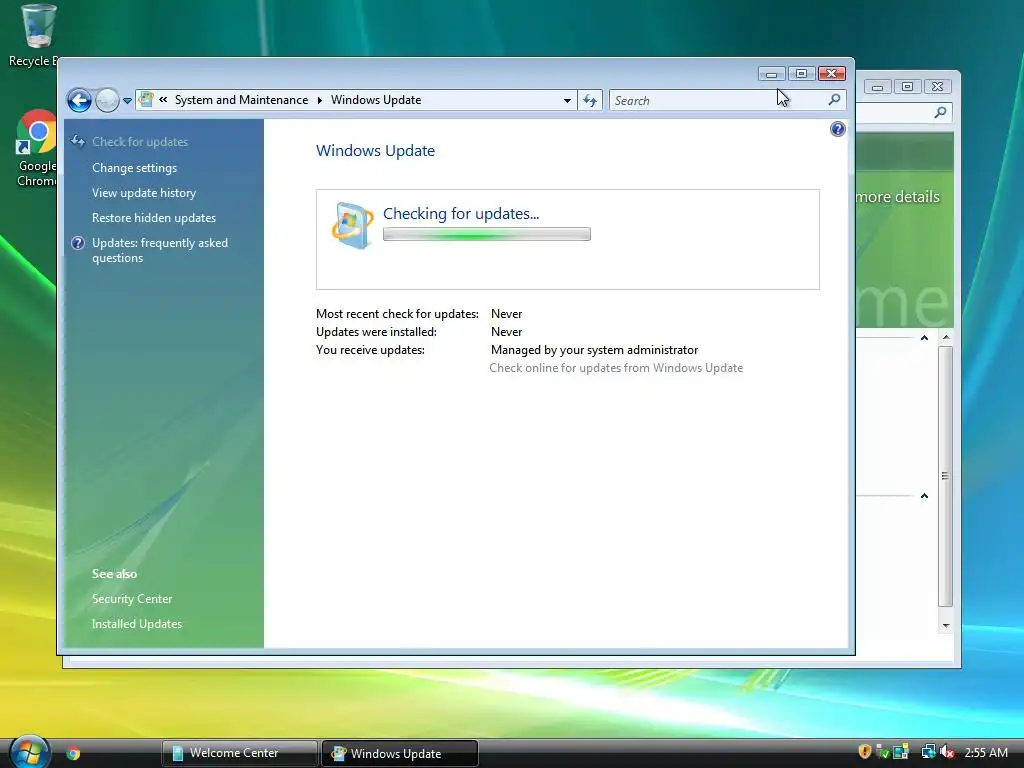Click the greyed Forward navigation button
This screenshot has width=1024, height=768.
pos(107,101)
